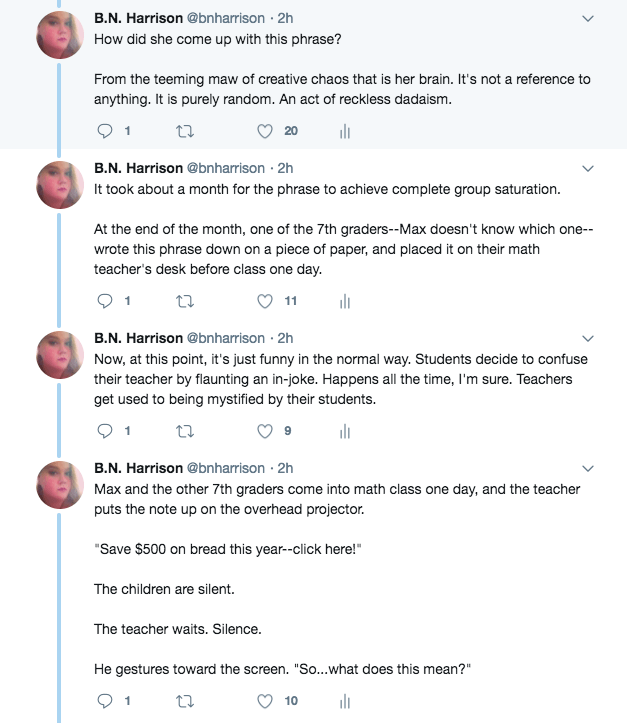Expand the menu caret on the 'group saturation' tweet
627x723 pixels.
tap(588, 168)
